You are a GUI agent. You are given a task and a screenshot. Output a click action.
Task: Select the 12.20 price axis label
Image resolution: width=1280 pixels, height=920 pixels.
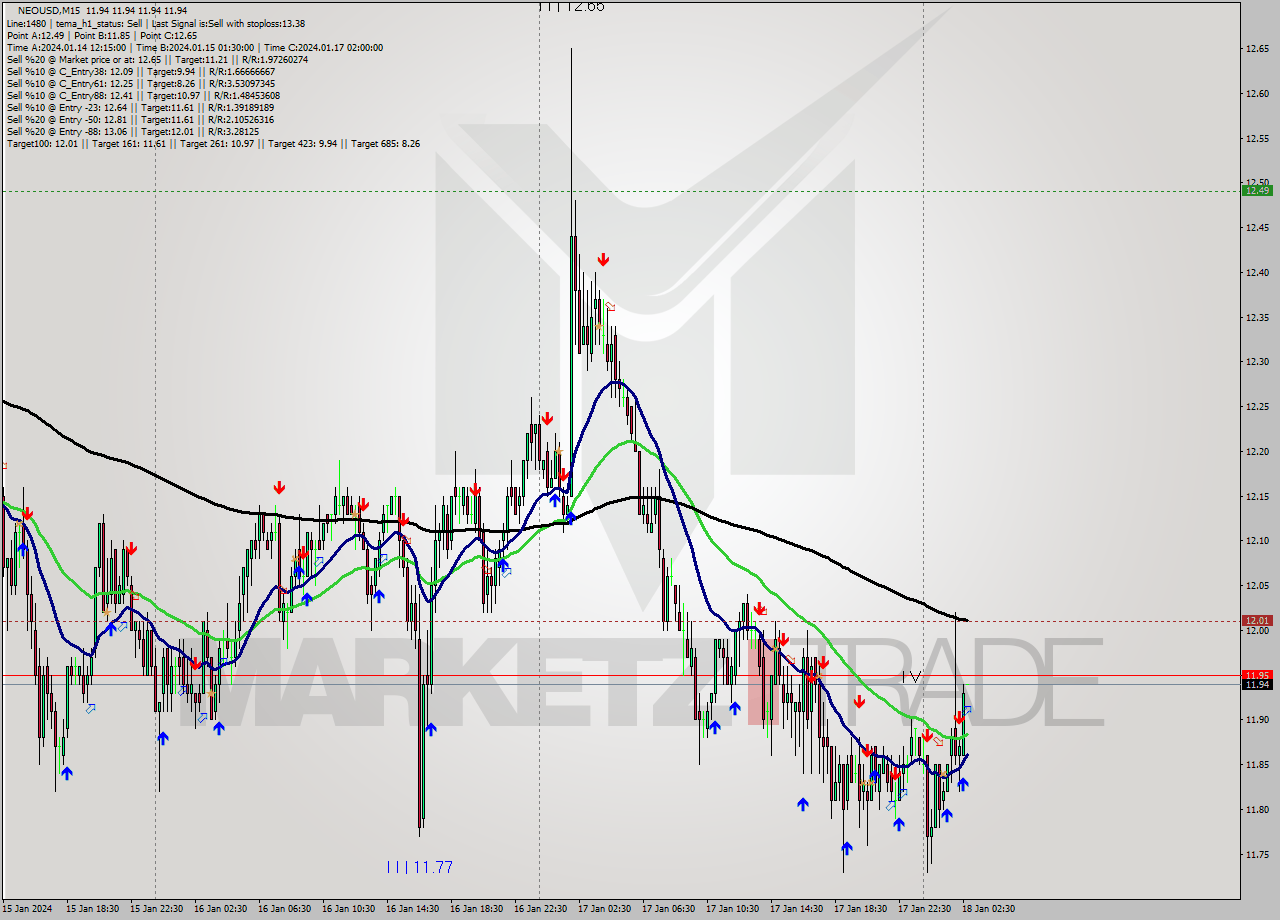1256,451
